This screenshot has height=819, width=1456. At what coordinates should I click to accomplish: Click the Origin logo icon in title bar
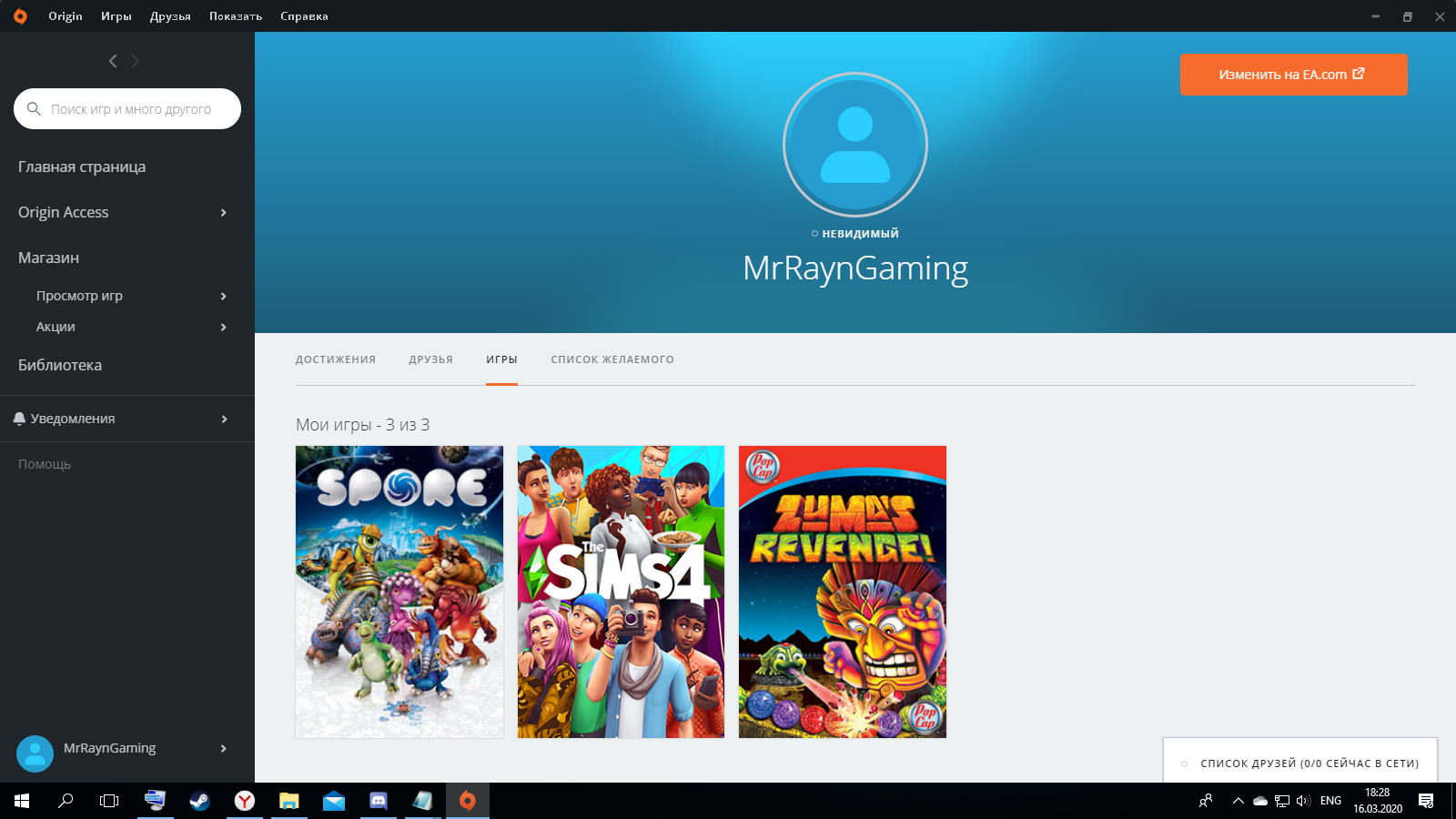tap(20, 16)
